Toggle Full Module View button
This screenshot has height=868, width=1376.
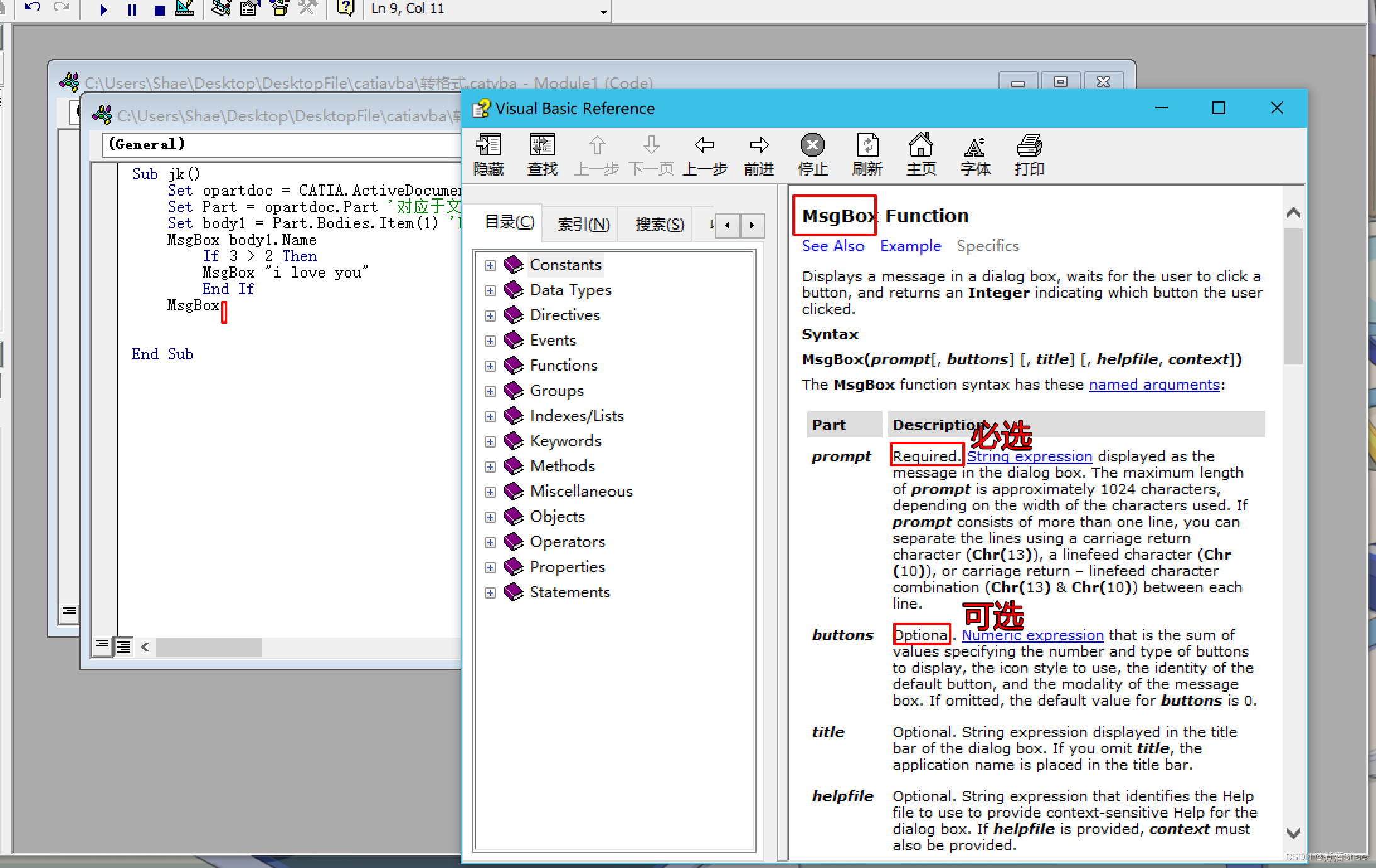click(x=124, y=646)
